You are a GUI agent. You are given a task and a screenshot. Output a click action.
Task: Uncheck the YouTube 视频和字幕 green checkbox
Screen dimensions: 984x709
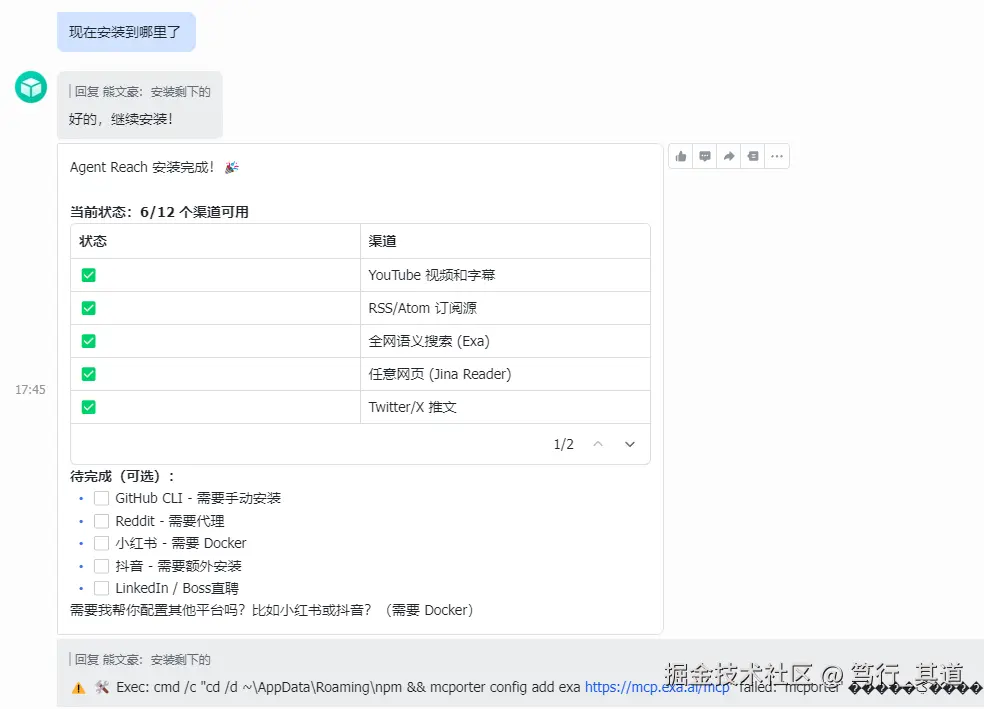[x=88, y=274]
